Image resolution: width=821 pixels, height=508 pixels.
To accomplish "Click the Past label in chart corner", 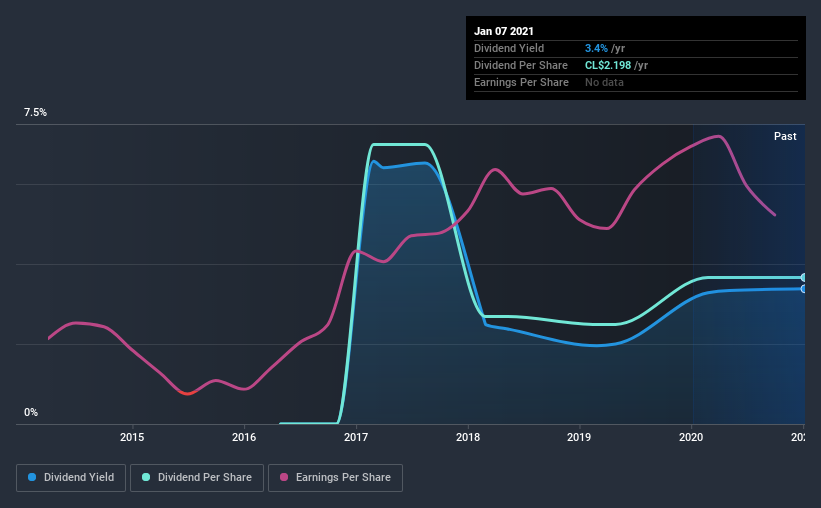I will (x=785, y=136).
